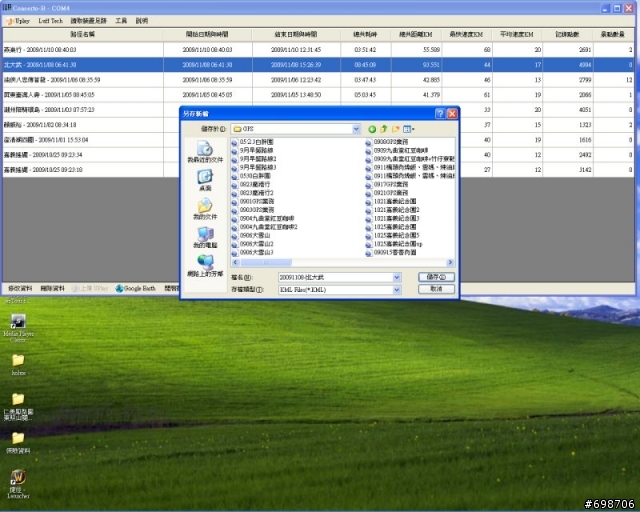Viewport: 640px width, 512px height.
Task: Click the Cancel button in dialog
Action: pos(436,289)
